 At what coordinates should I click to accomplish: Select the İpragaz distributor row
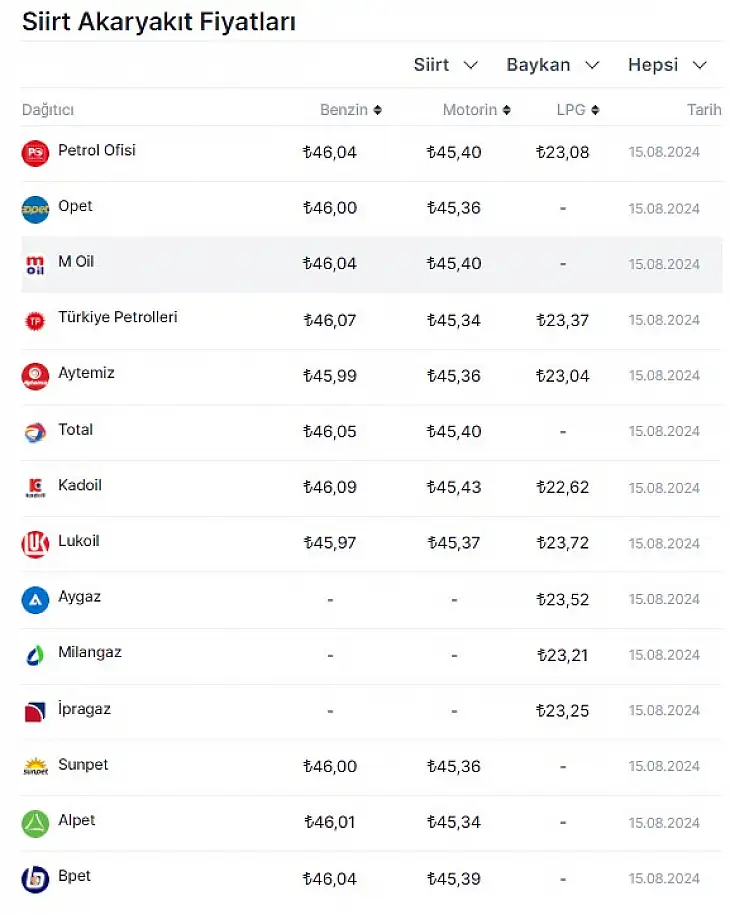coord(371,711)
